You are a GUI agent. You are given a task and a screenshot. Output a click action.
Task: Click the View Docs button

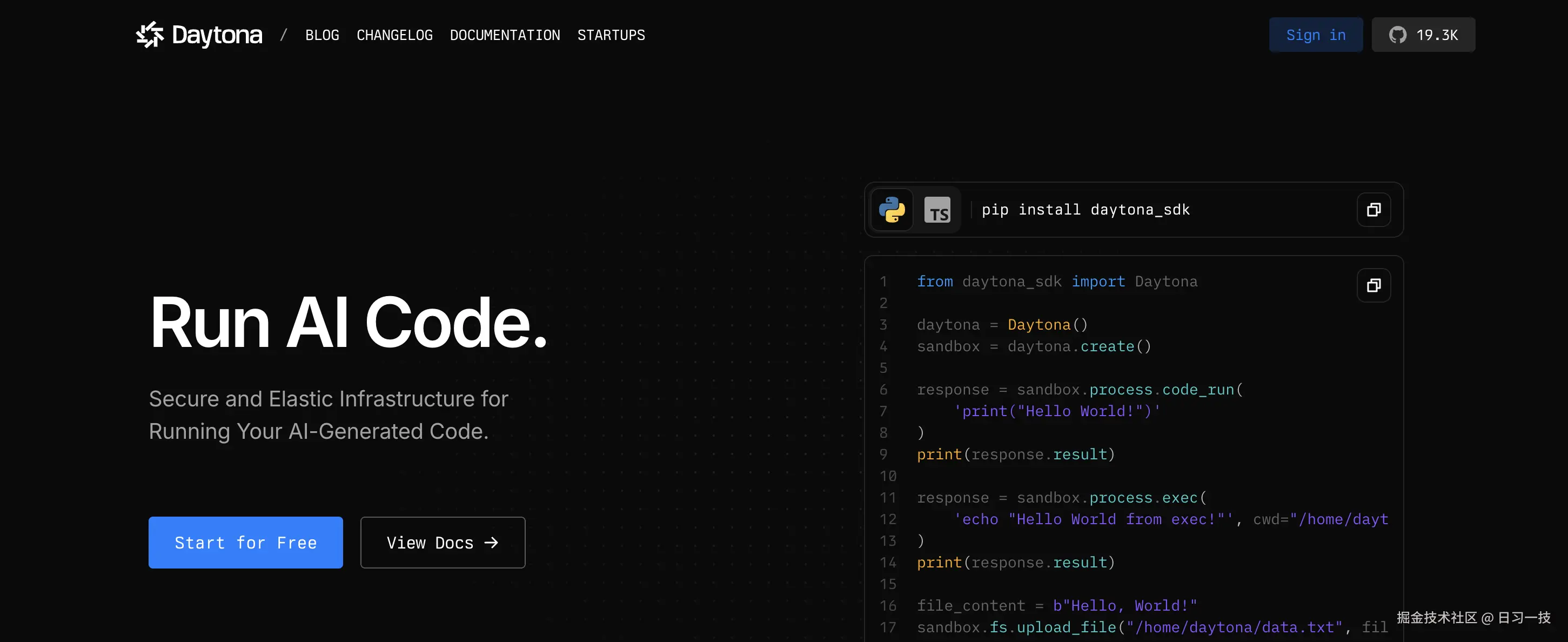click(443, 542)
